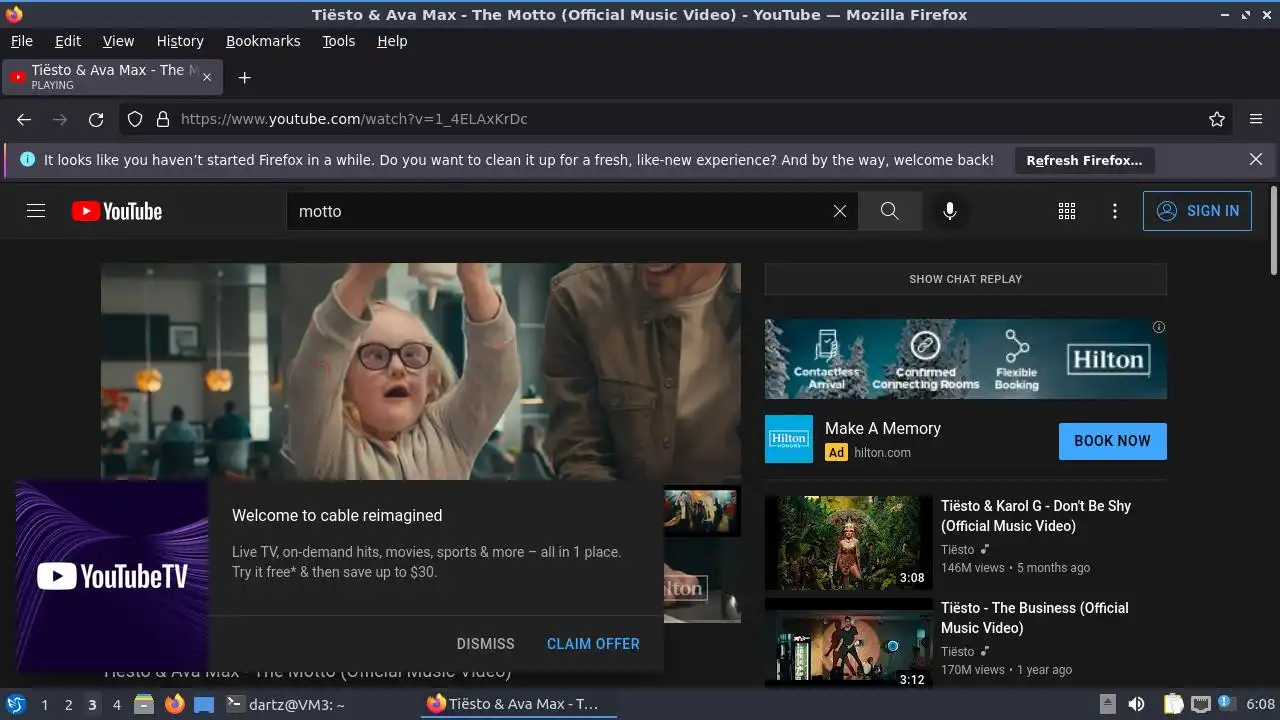
Task: Go back with the Firefox back arrow
Action: [24, 119]
